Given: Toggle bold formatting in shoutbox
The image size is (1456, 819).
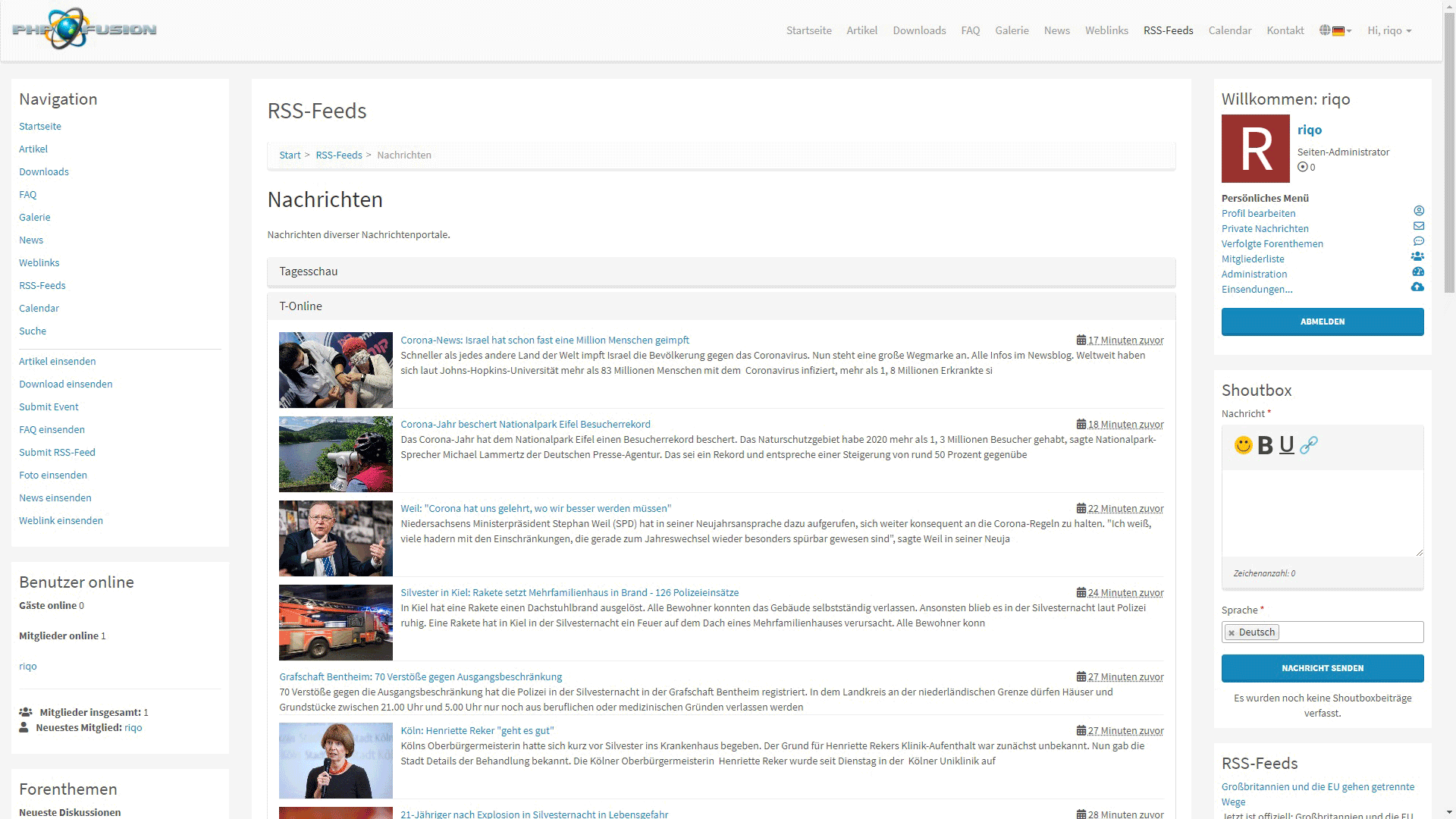Looking at the screenshot, I should (x=1265, y=445).
